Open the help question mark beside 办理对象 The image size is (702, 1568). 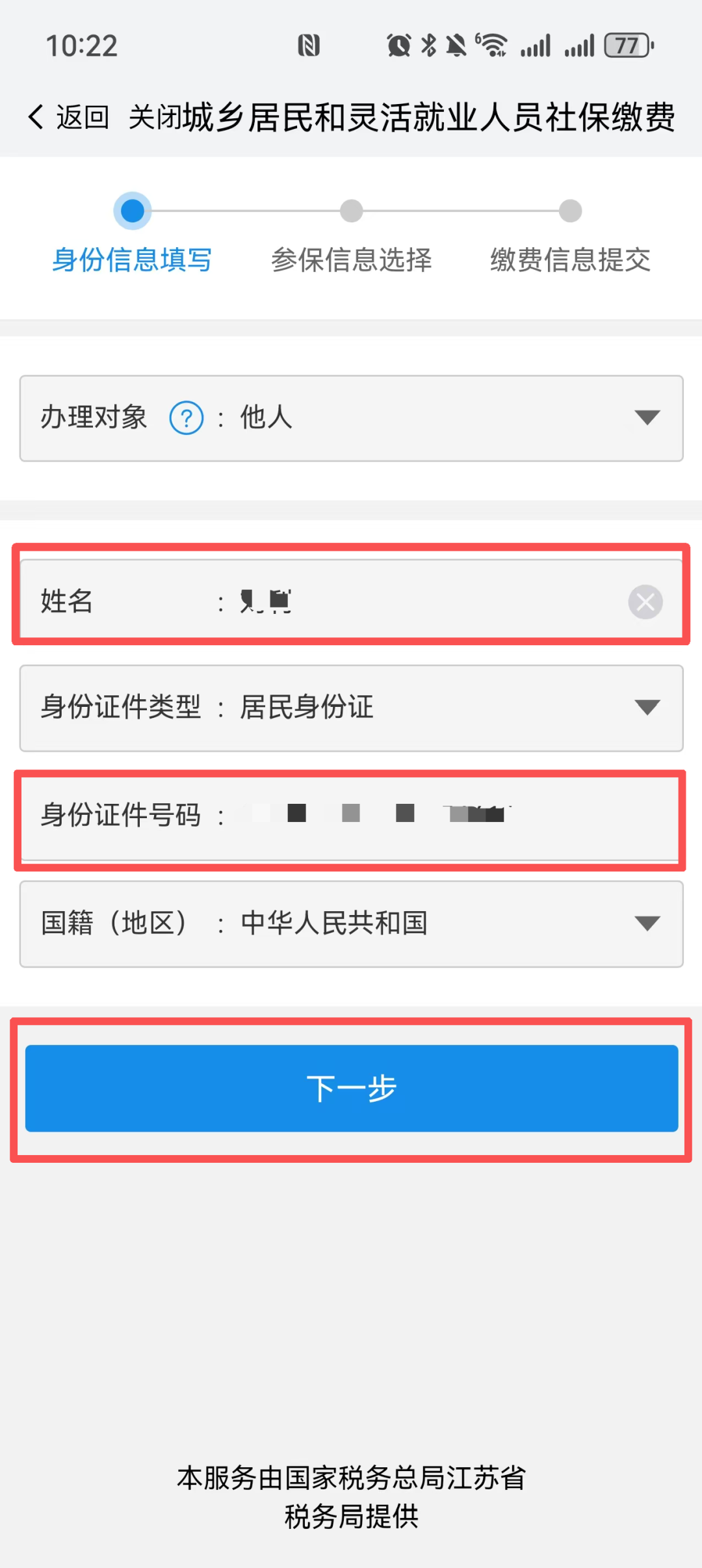tap(187, 418)
